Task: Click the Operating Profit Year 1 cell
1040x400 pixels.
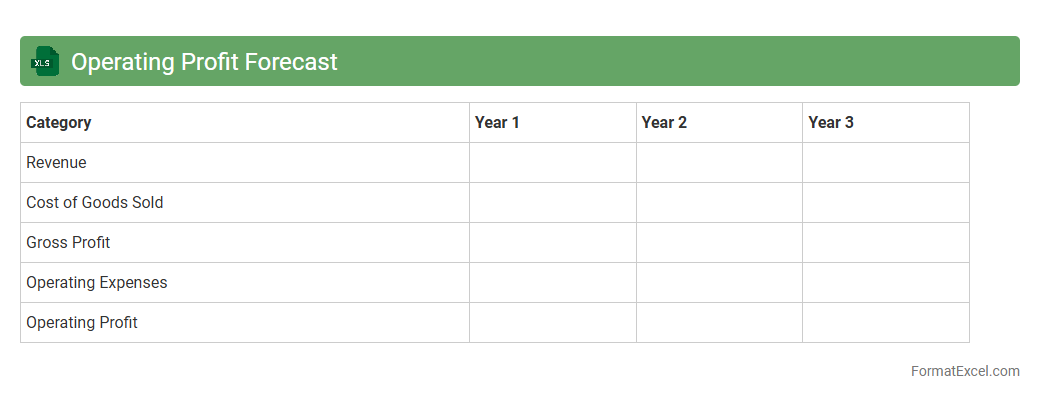Action: (x=552, y=323)
